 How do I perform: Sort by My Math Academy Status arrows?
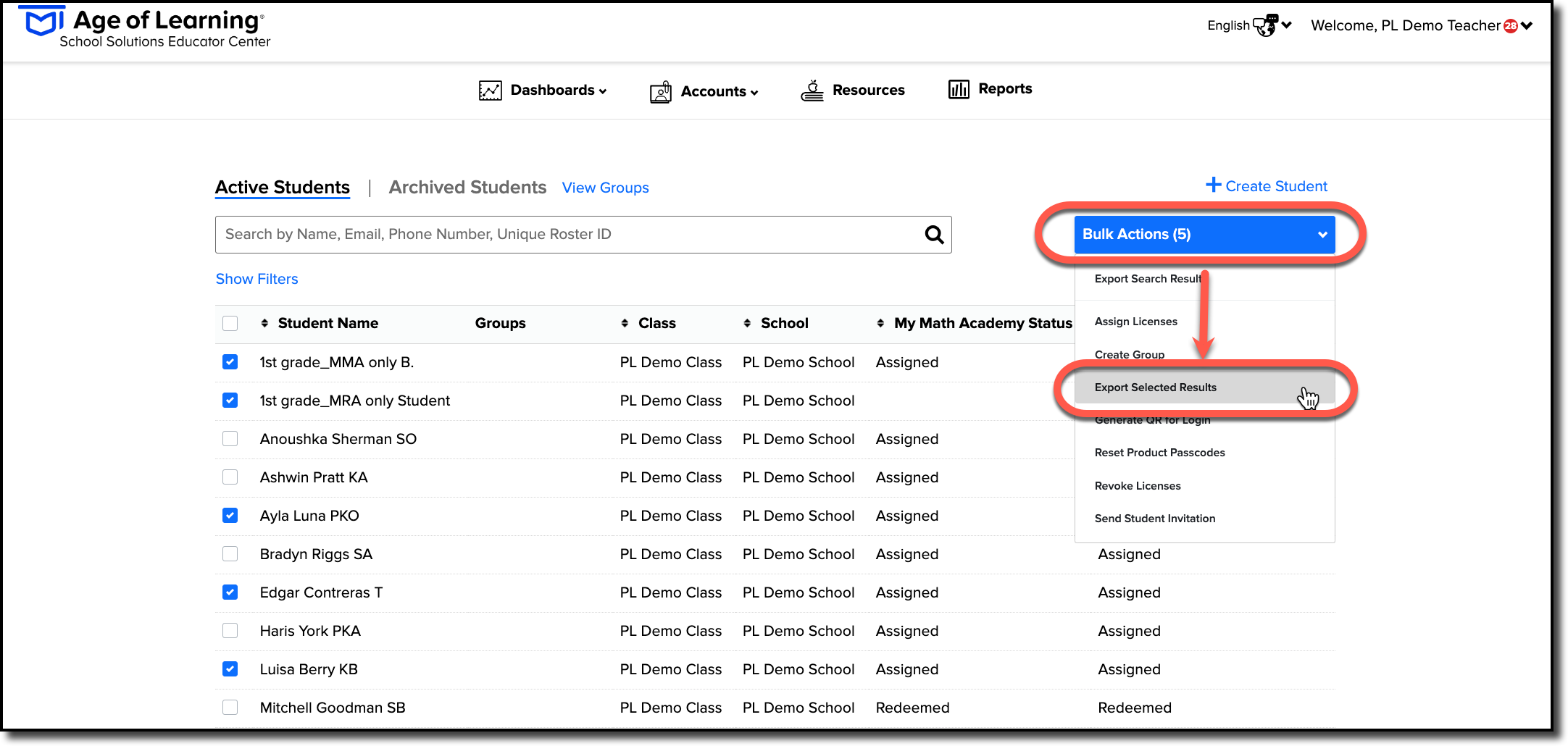(880, 323)
